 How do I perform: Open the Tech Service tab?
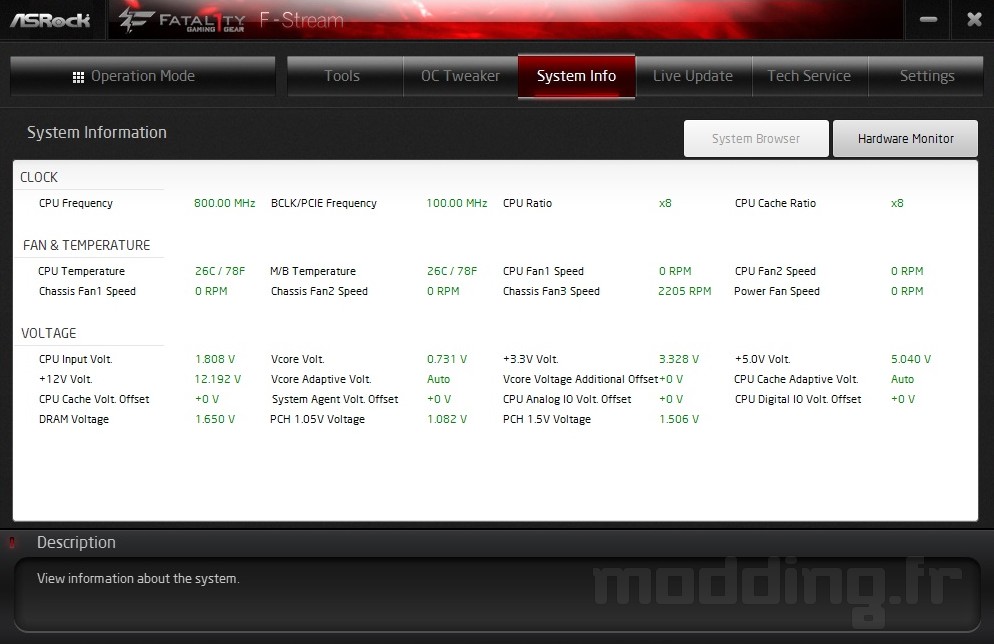(810, 76)
